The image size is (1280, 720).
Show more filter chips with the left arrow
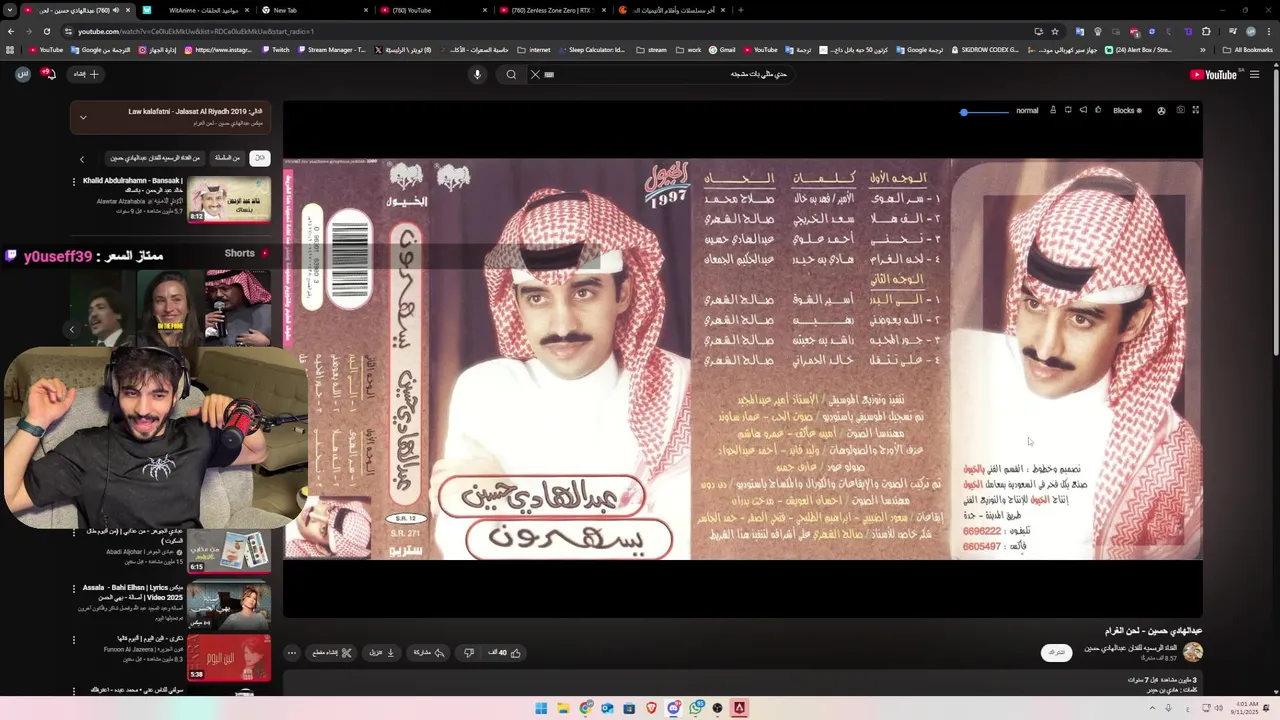coord(82,158)
